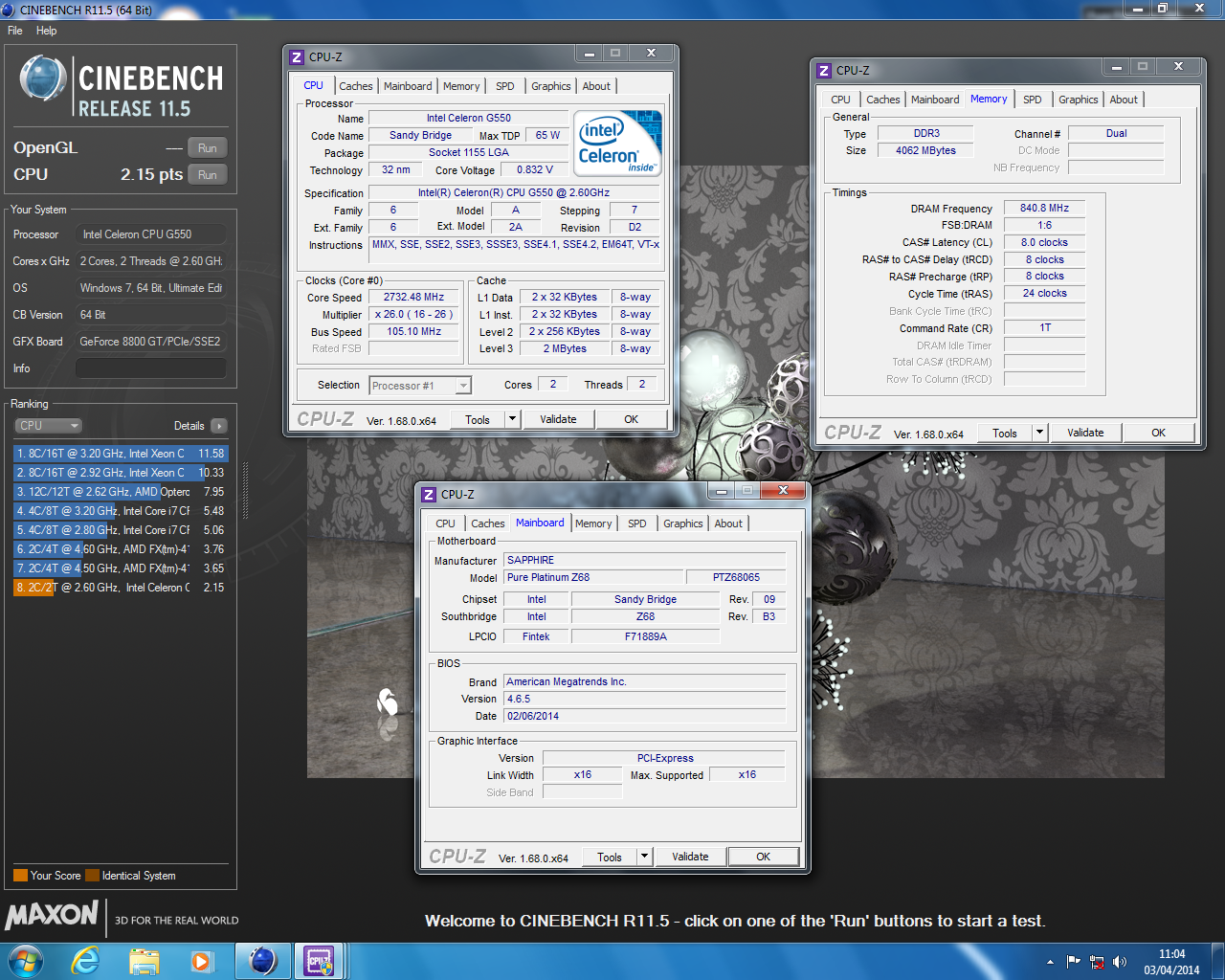Click OK in Mainboard window
This screenshot has height=980, width=1225.
pyautogui.click(x=763, y=857)
